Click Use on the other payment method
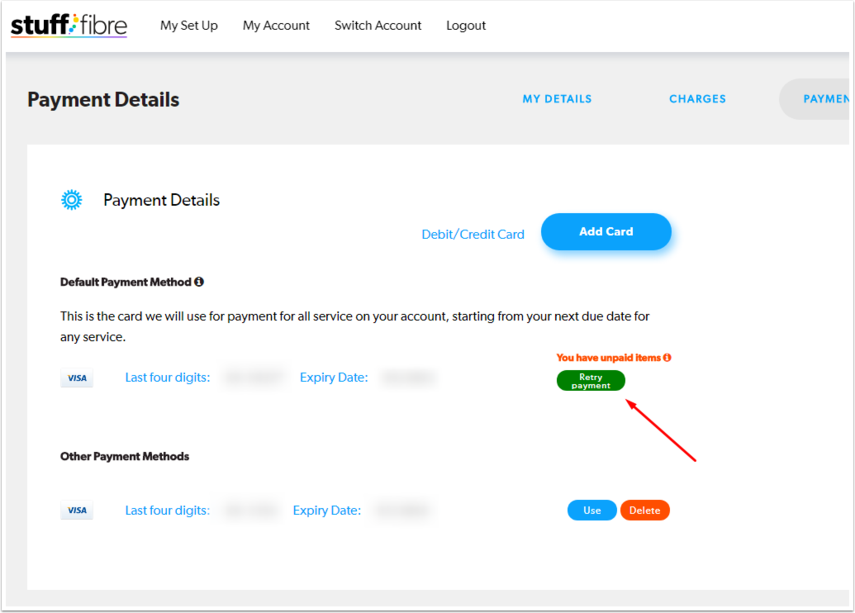The height and width of the screenshot is (613, 855). (592, 510)
